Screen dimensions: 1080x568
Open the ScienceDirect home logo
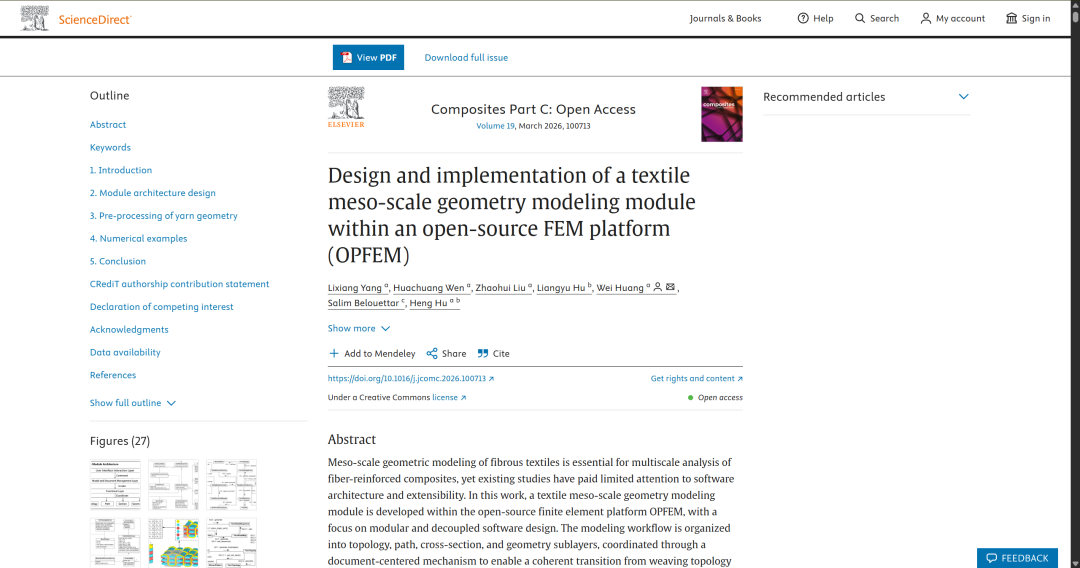coord(95,19)
